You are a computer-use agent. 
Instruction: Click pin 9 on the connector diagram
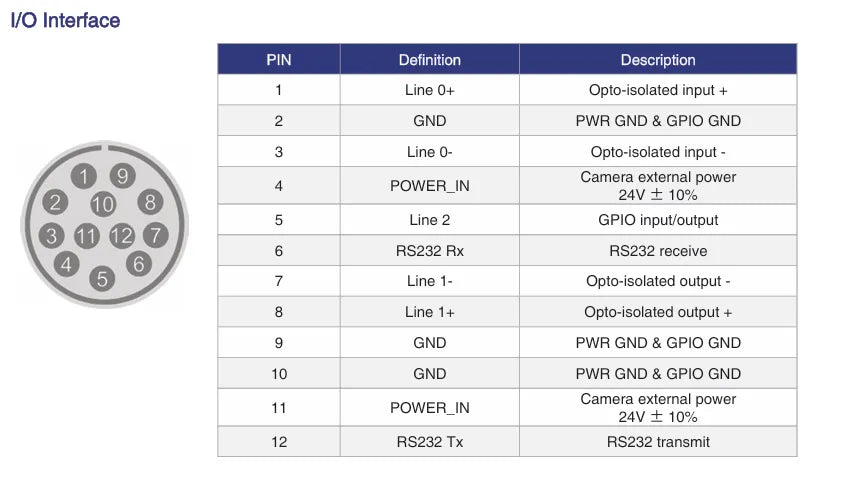(122, 176)
